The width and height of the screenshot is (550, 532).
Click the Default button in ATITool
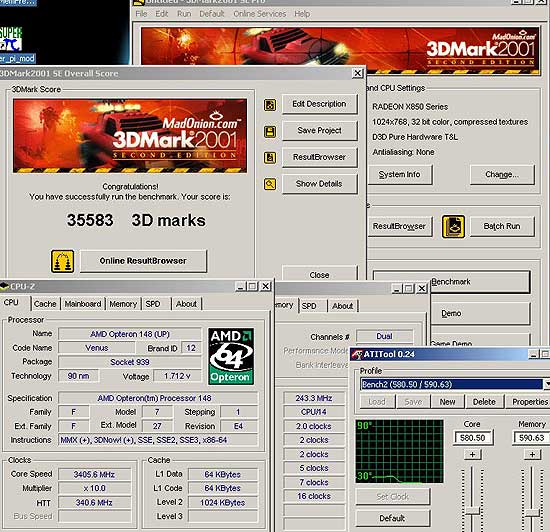coord(393,518)
